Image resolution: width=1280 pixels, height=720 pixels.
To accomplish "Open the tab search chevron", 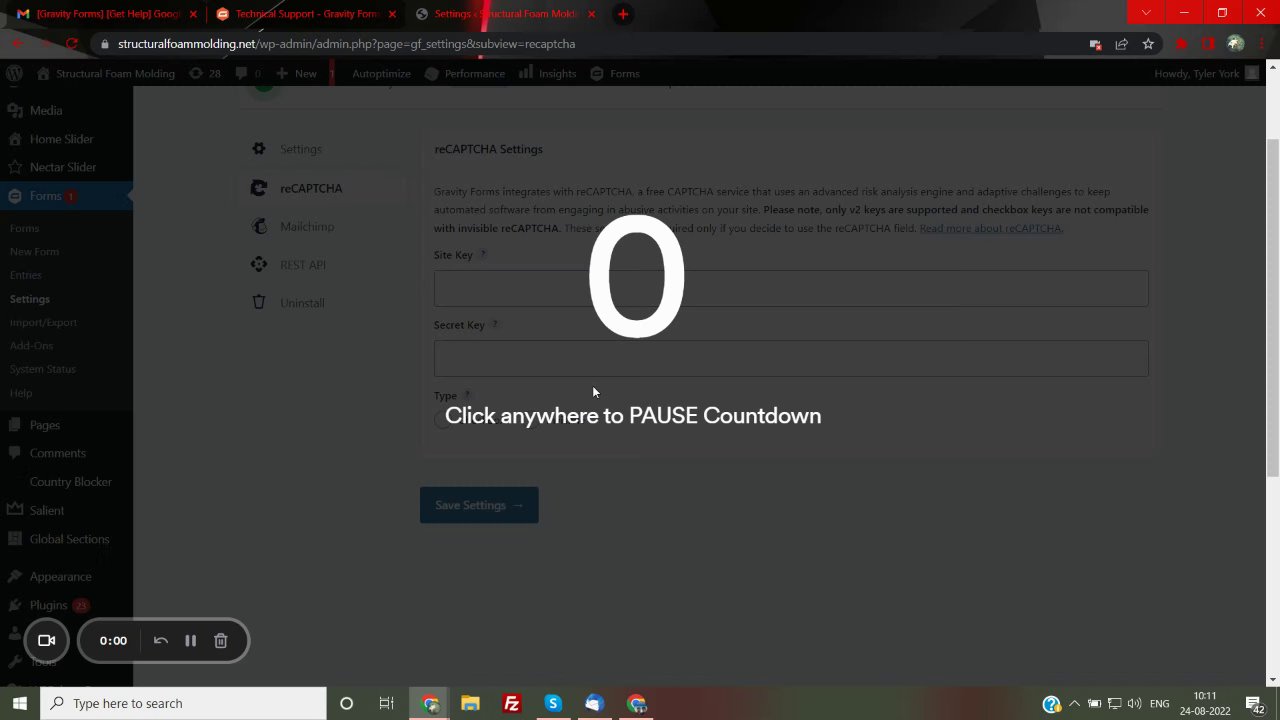I will point(1146,13).
